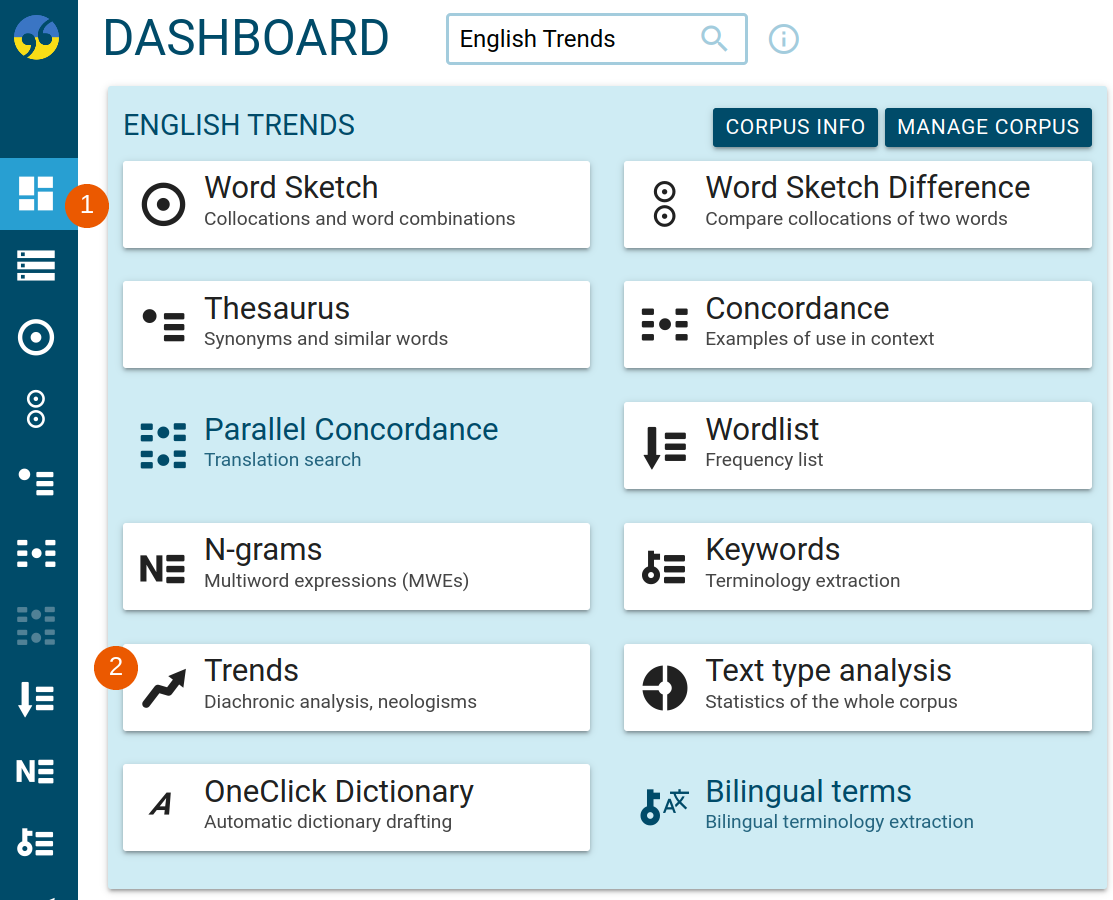This screenshot has width=1113, height=900.
Task: Open N-grams icon in sidebar
Action: pos(36,771)
